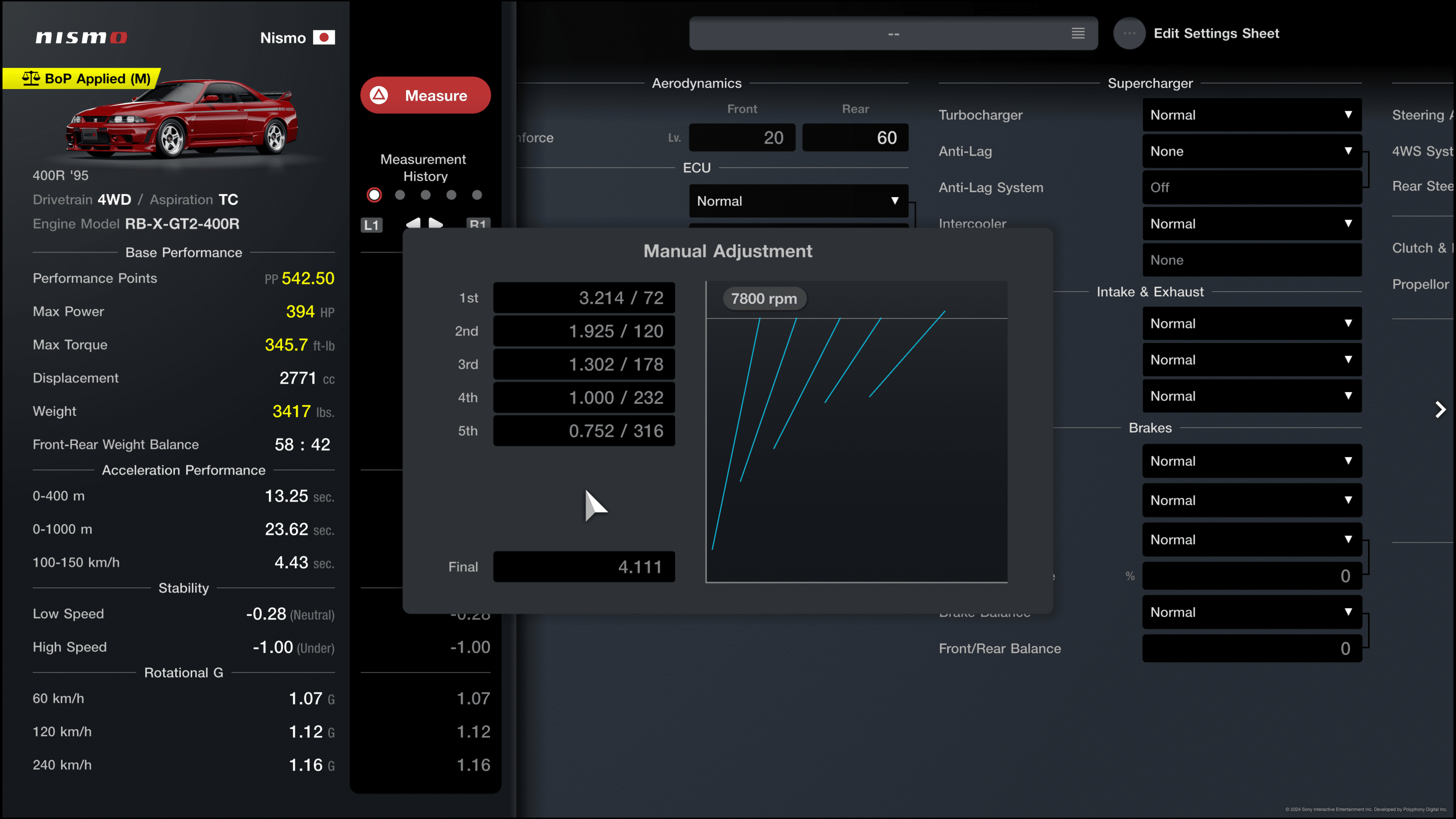
Task: Go to next settings page chevron
Action: (x=1440, y=409)
